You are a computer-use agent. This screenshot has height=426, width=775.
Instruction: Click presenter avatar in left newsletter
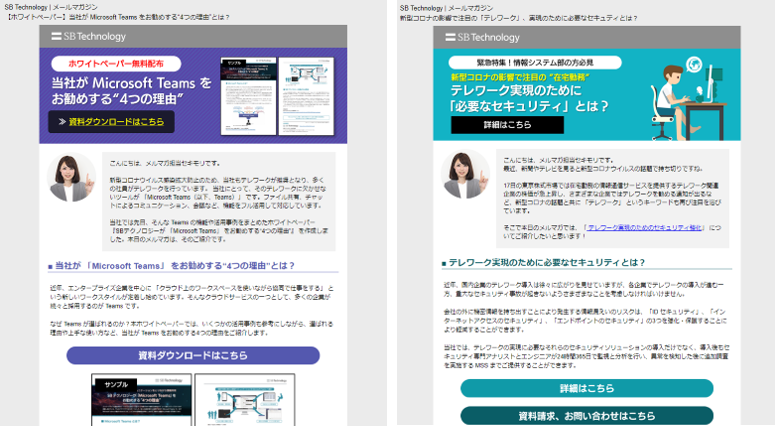click(72, 178)
